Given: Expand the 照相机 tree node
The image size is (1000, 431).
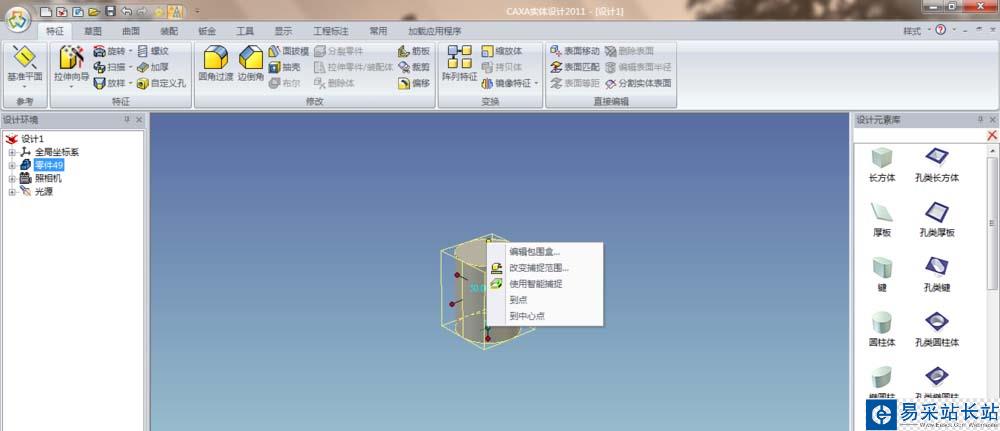Looking at the screenshot, I should [11, 179].
